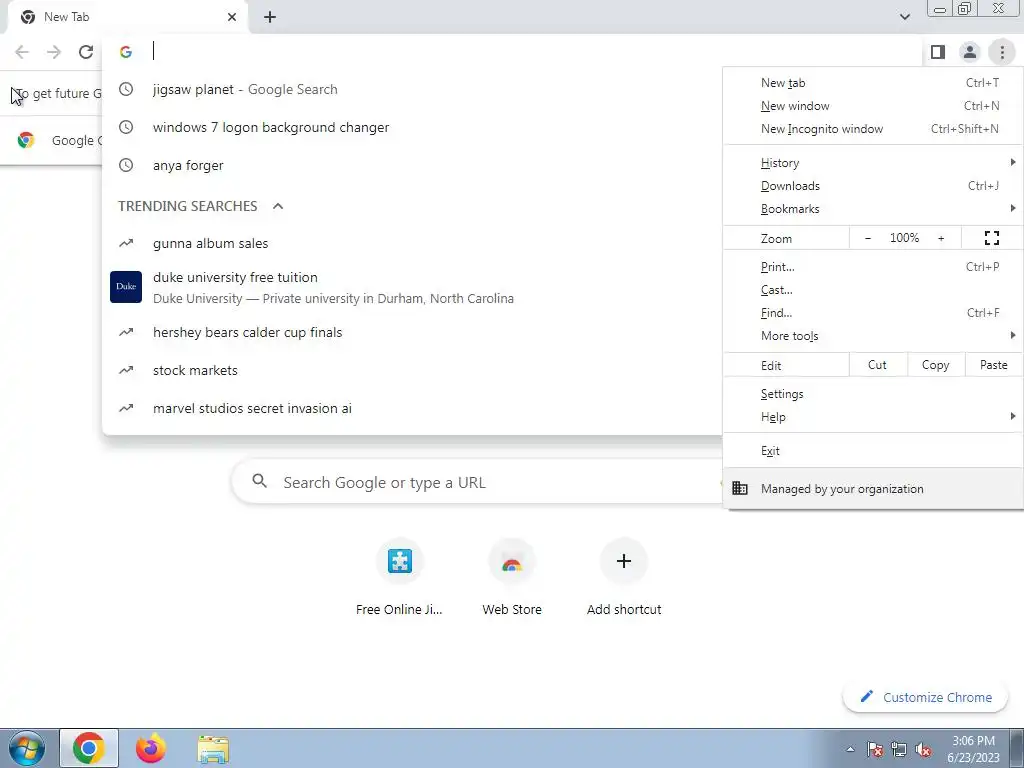Click the 100% zoom value

tap(904, 238)
